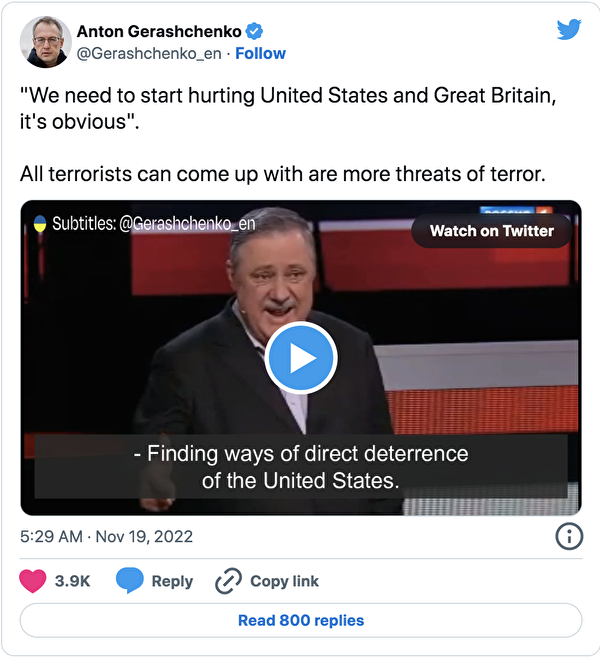Click the copy link chain icon
The image size is (600, 659).
(x=229, y=581)
